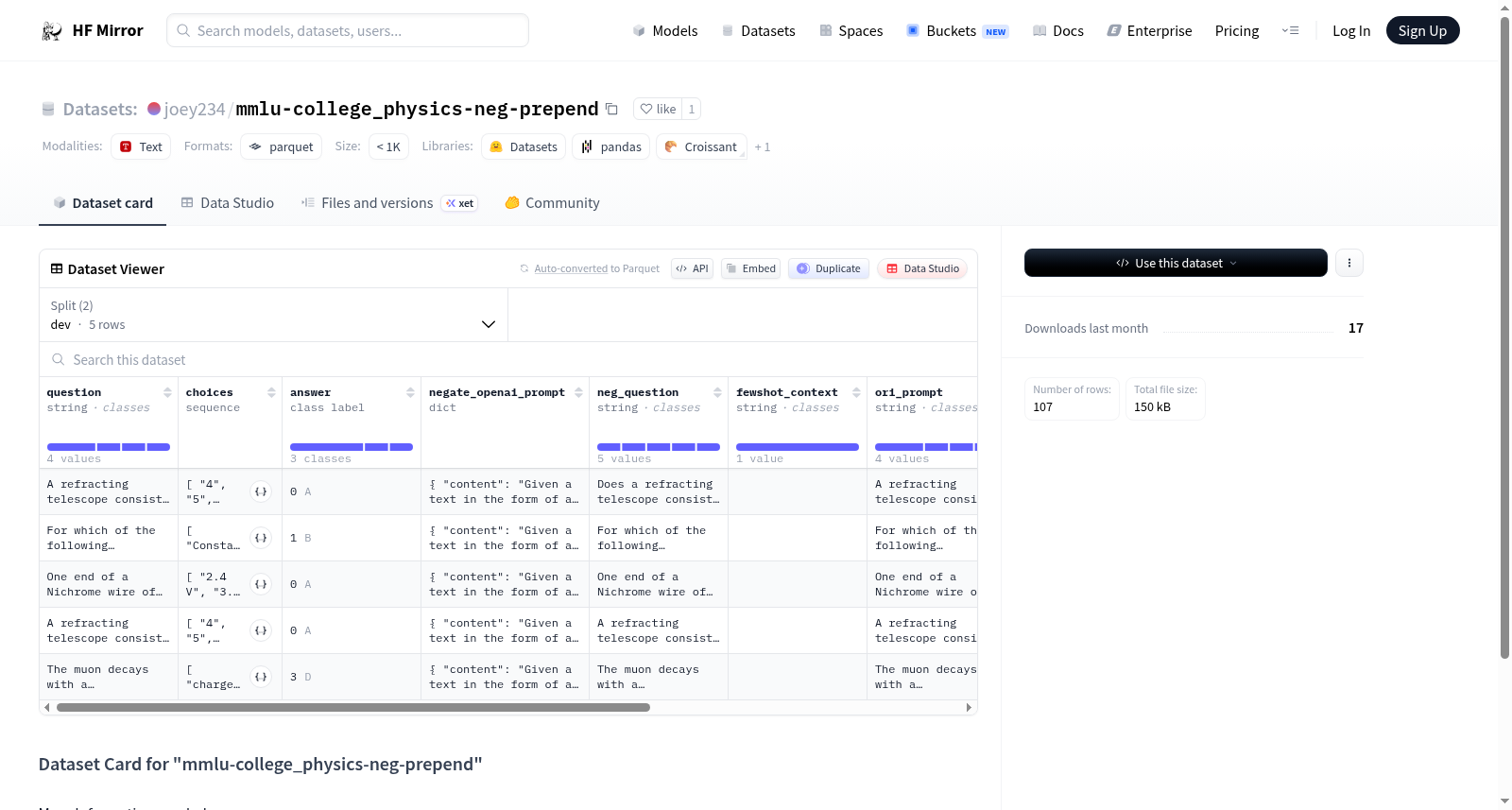
Task: Expand the choices cell starting with "charge…"
Action: [x=261, y=677]
